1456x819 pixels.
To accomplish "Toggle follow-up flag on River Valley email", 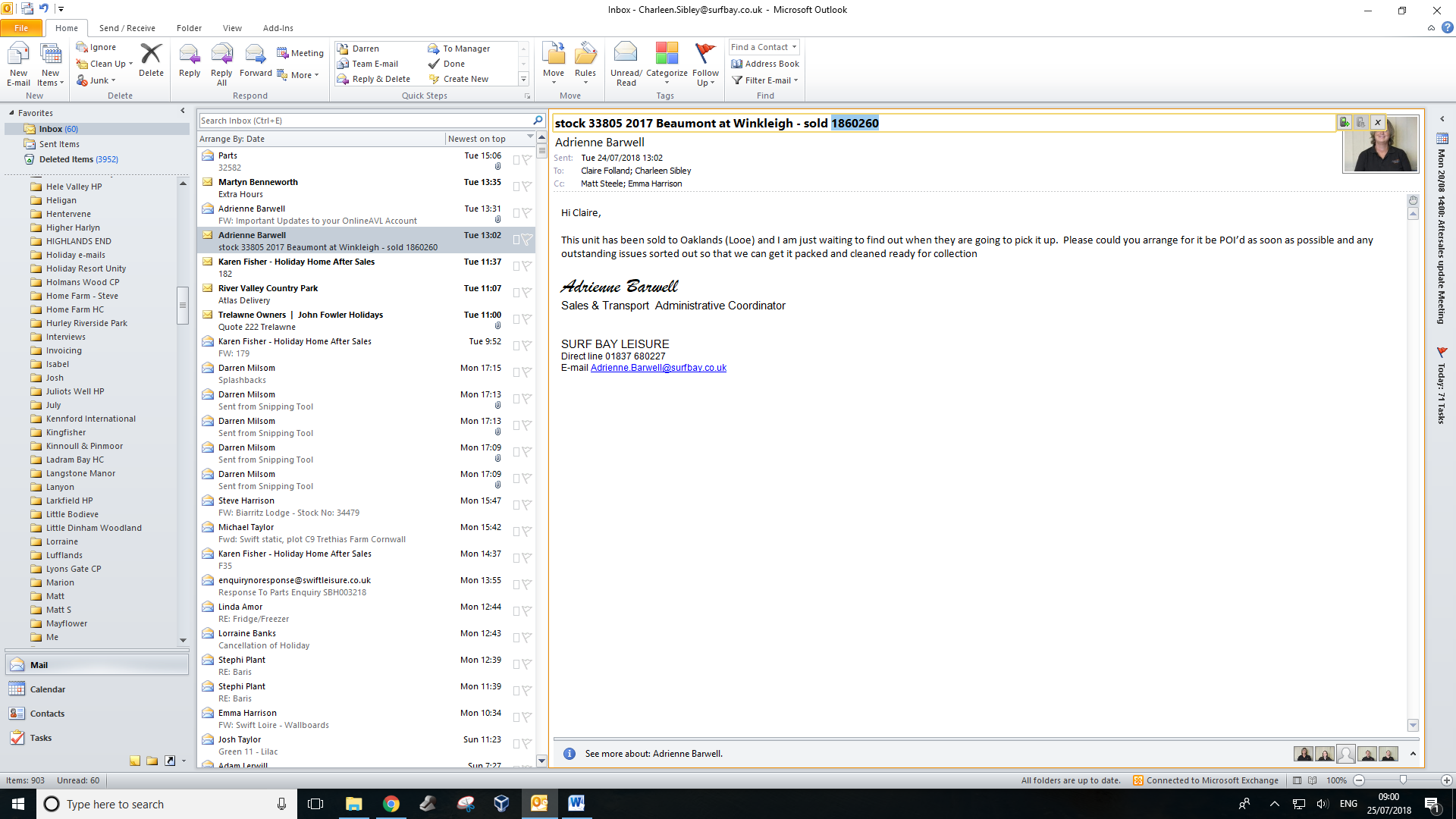I will (527, 293).
